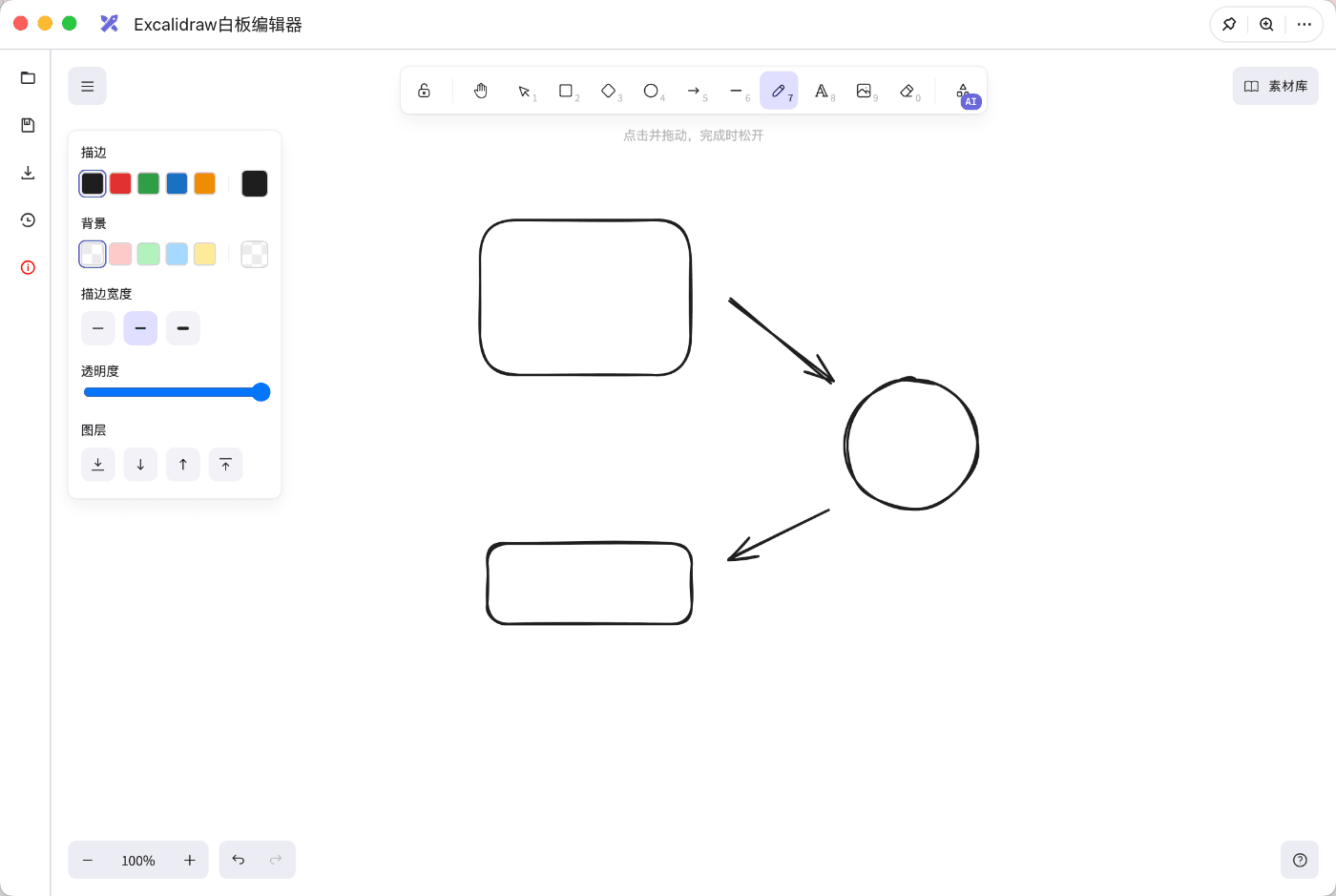Set stroke color to red

point(120,183)
